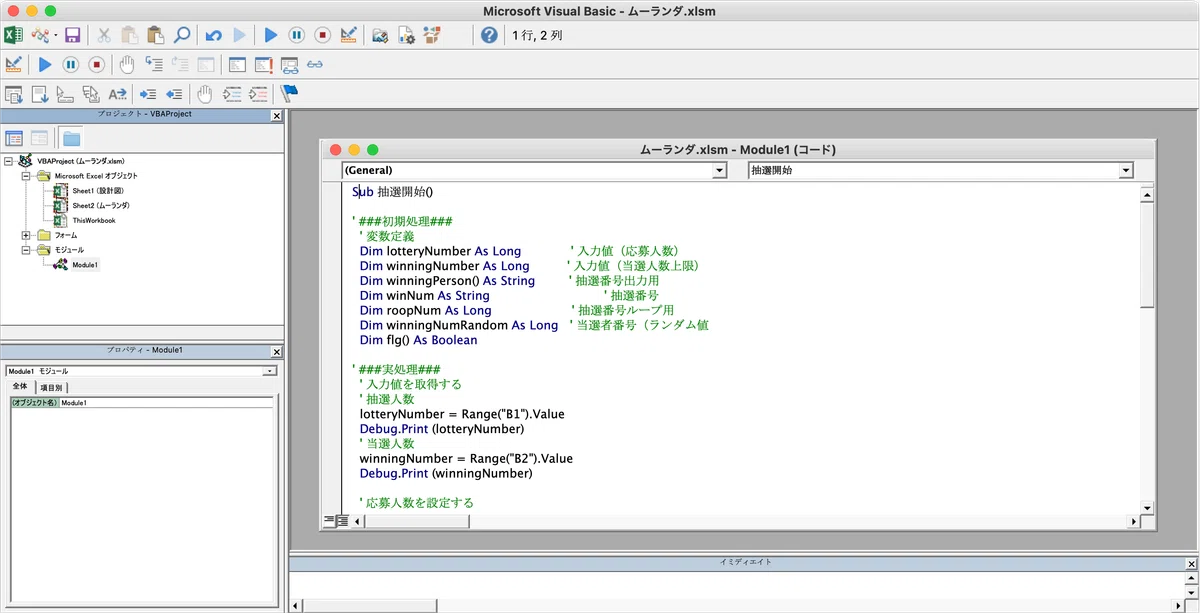Show the Locals Window from the Debug toolbar
Image resolution: width=1200 pixels, height=613 pixels.
click(x=237, y=65)
